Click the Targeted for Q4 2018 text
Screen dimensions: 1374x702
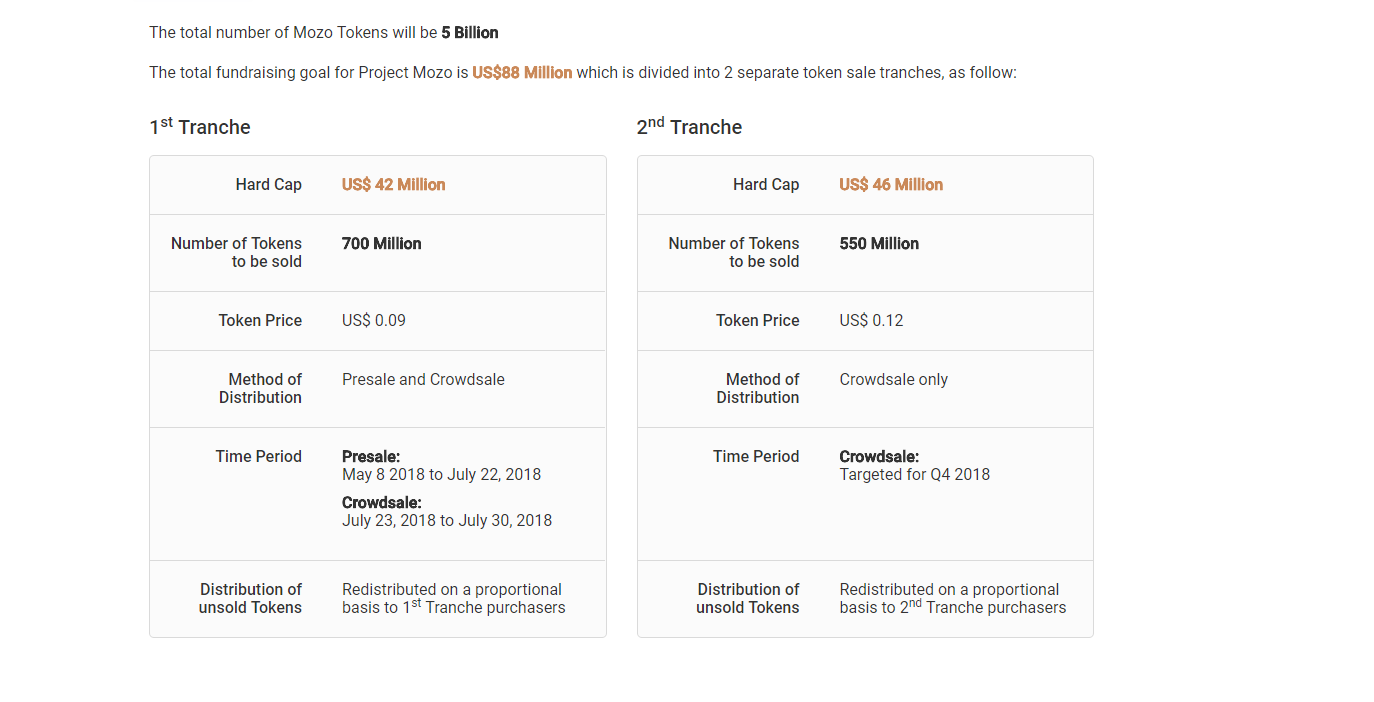point(914,474)
